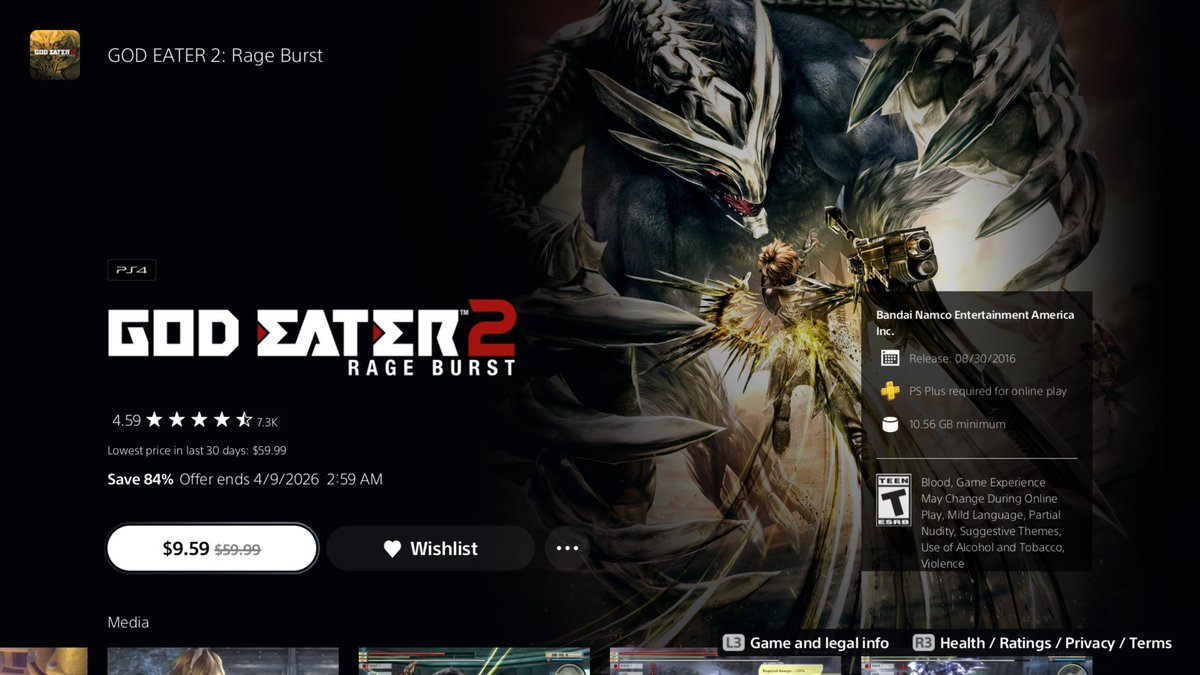Click the release date calendar icon
The image size is (1200, 675).
point(889,358)
